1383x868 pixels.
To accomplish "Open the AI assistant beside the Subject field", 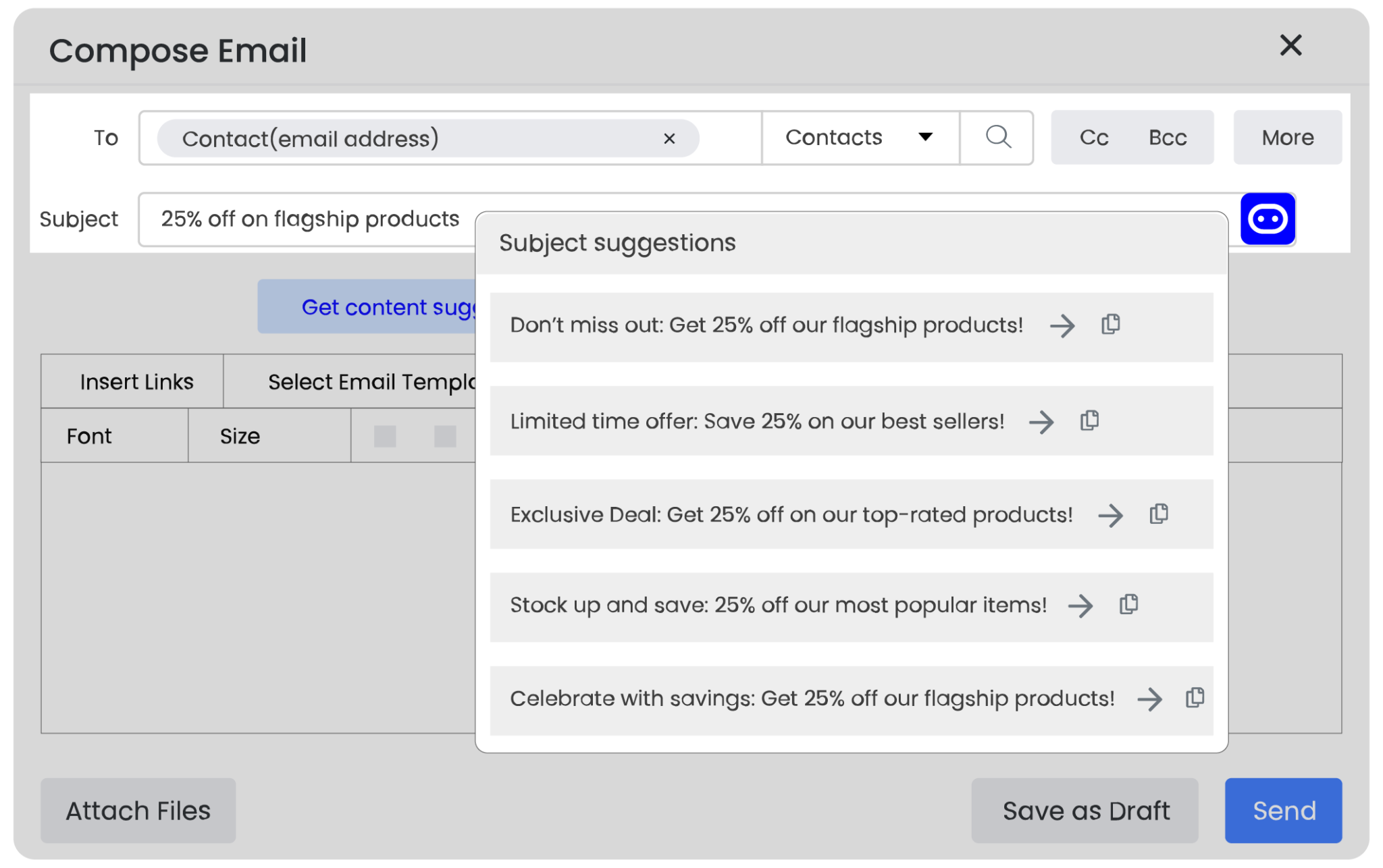I will pyautogui.click(x=1267, y=218).
